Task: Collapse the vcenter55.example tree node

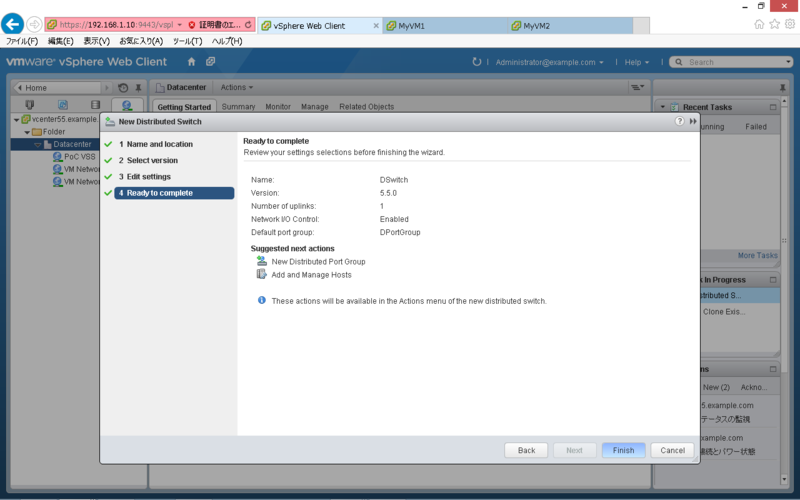Action: [16, 119]
